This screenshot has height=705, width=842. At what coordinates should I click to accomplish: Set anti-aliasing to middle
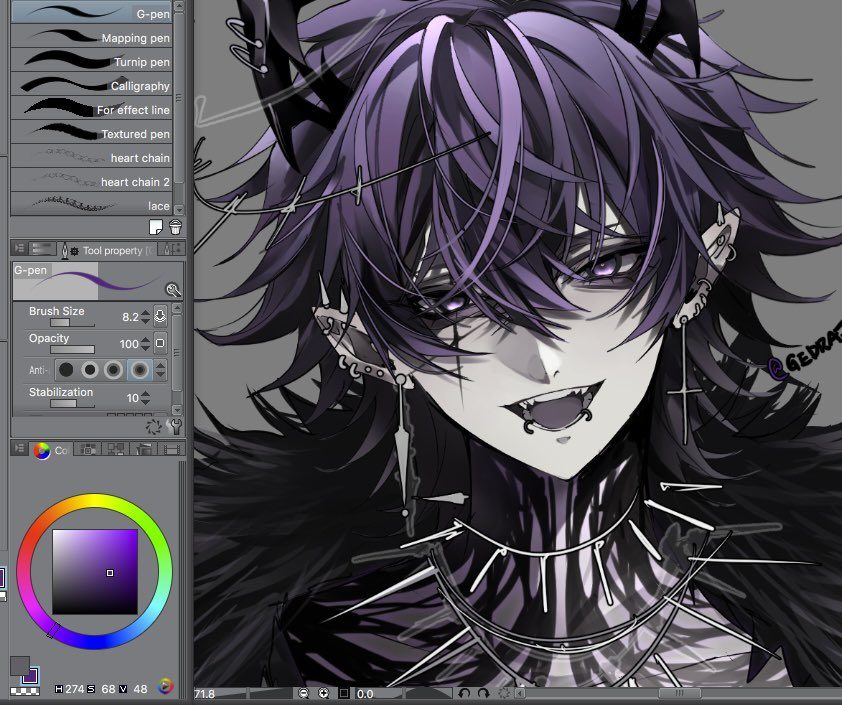point(113,369)
